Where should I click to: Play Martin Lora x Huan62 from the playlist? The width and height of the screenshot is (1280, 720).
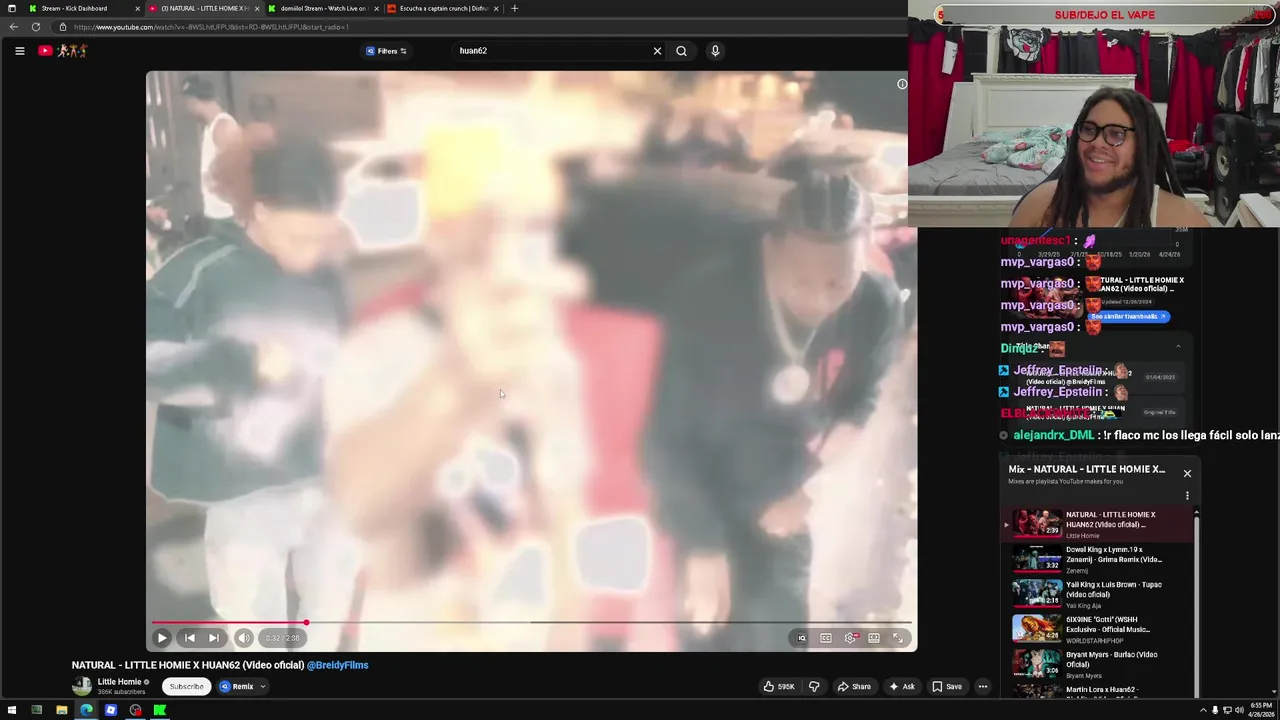pos(1097,690)
